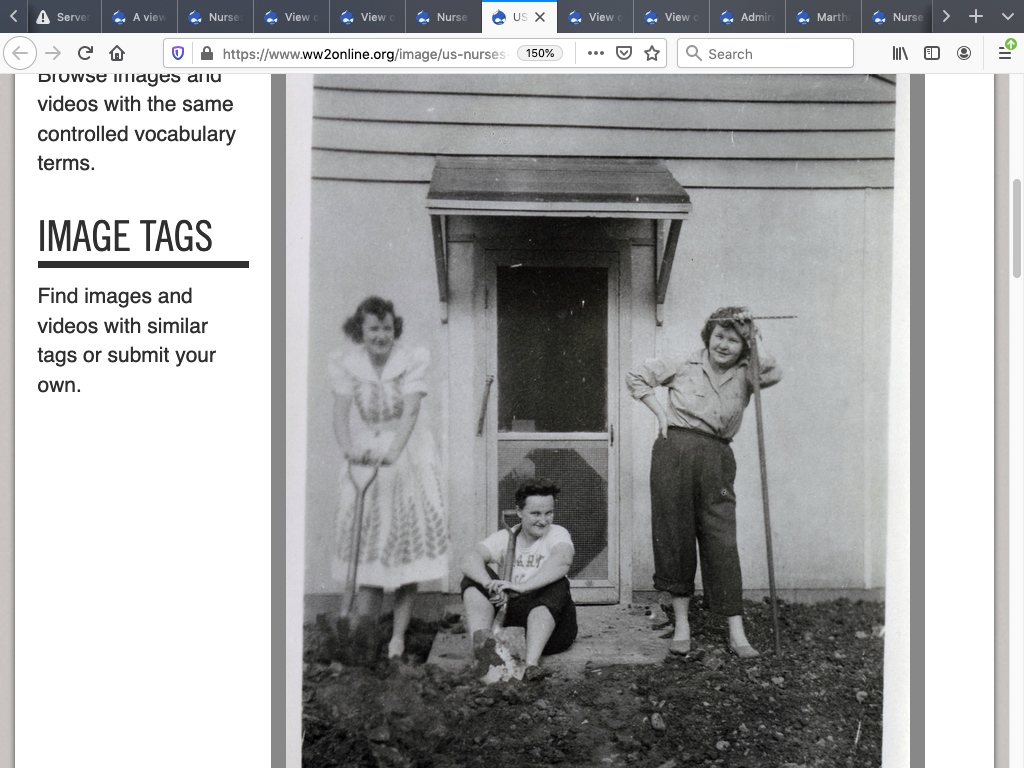Show site security padlock info

pyautogui.click(x=206, y=53)
